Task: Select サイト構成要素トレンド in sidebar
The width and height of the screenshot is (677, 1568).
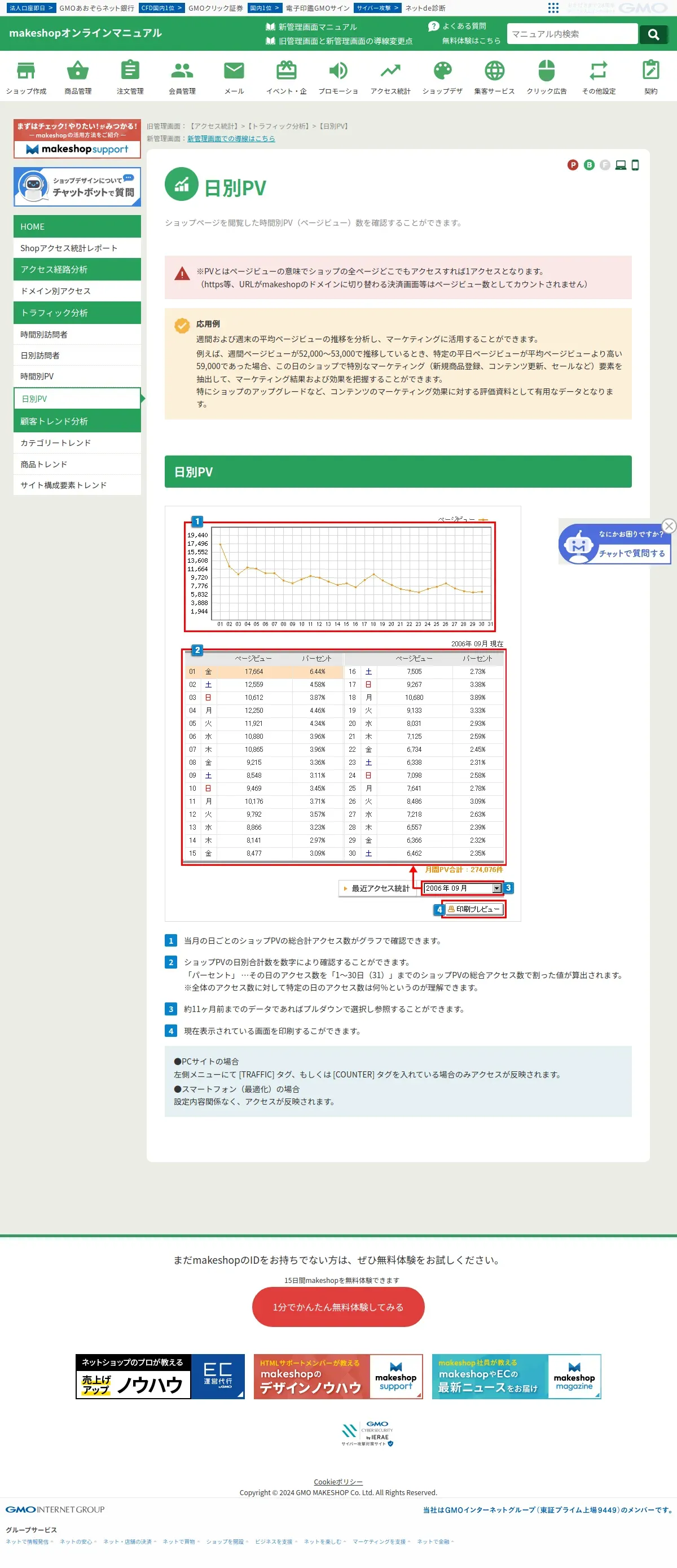Action: [x=77, y=485]
